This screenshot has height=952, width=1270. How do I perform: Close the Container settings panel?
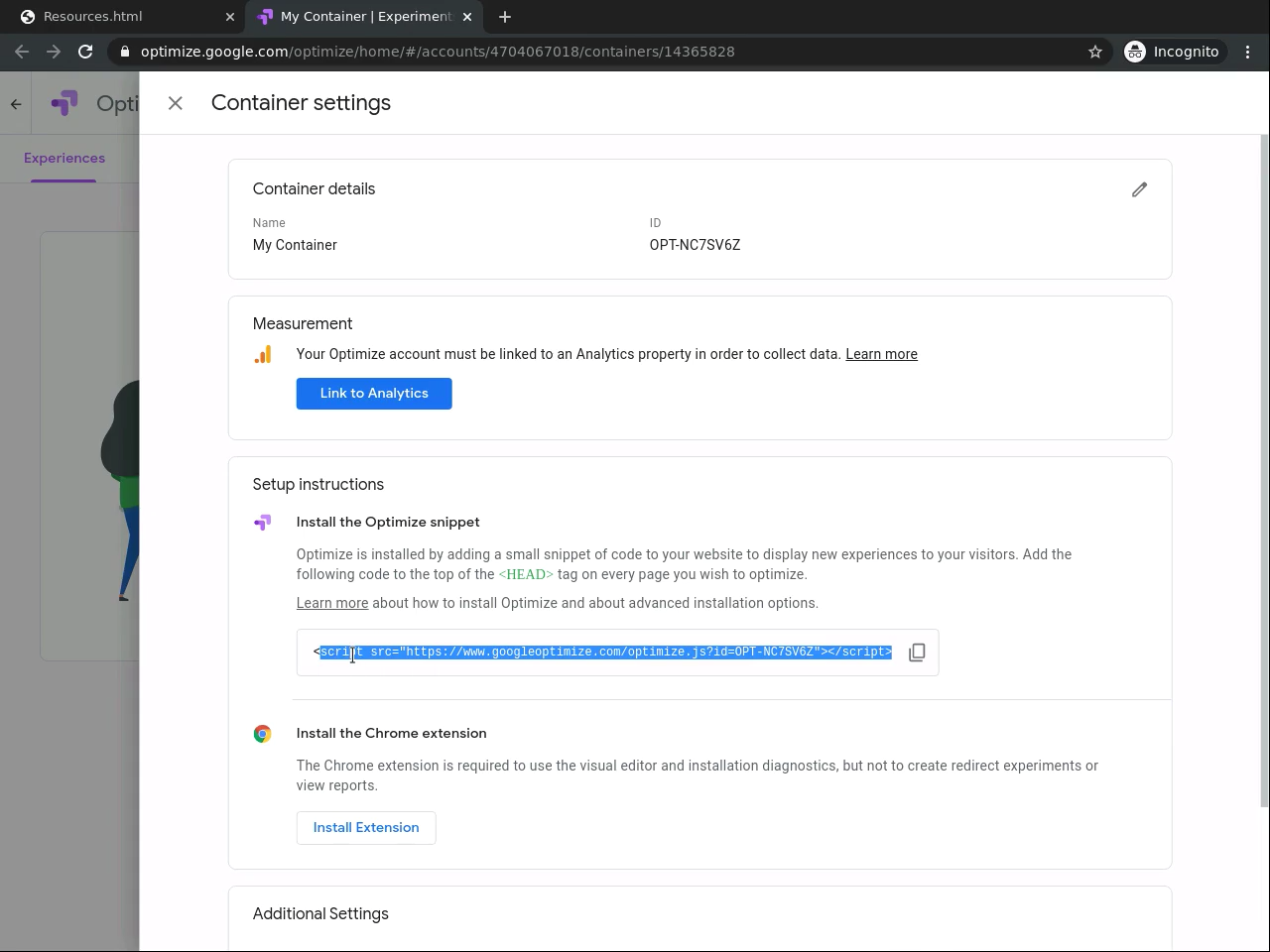point(176,103)
